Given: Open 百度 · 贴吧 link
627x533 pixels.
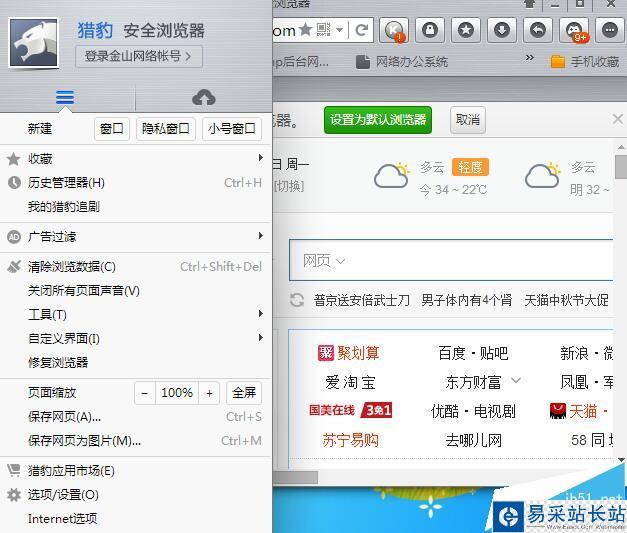Looking at the screenshot, I should pos(473,353).
